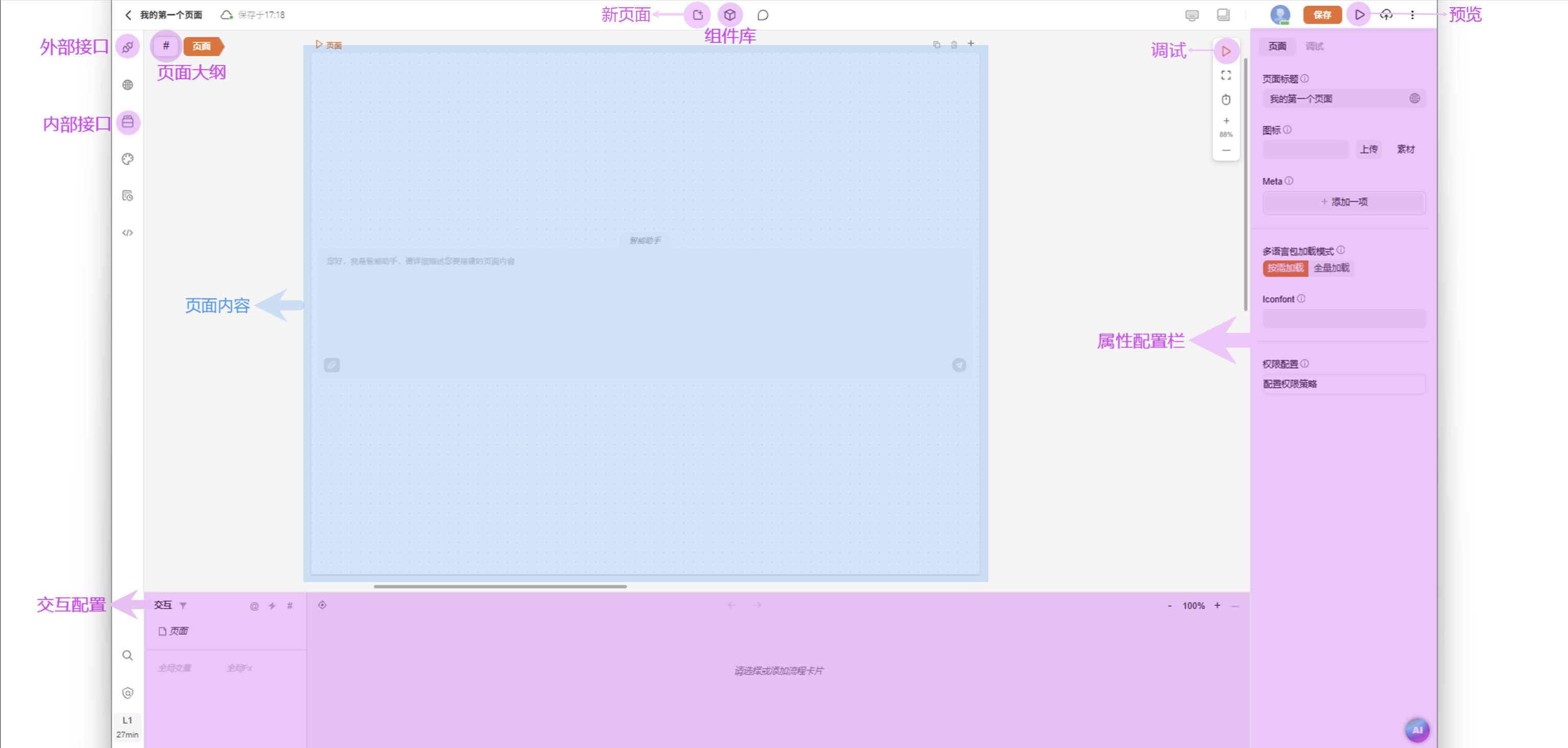This screenshot has width=1568, height=748.
Task: Open the theme palette icon
Action: click(x=128, y=160)
